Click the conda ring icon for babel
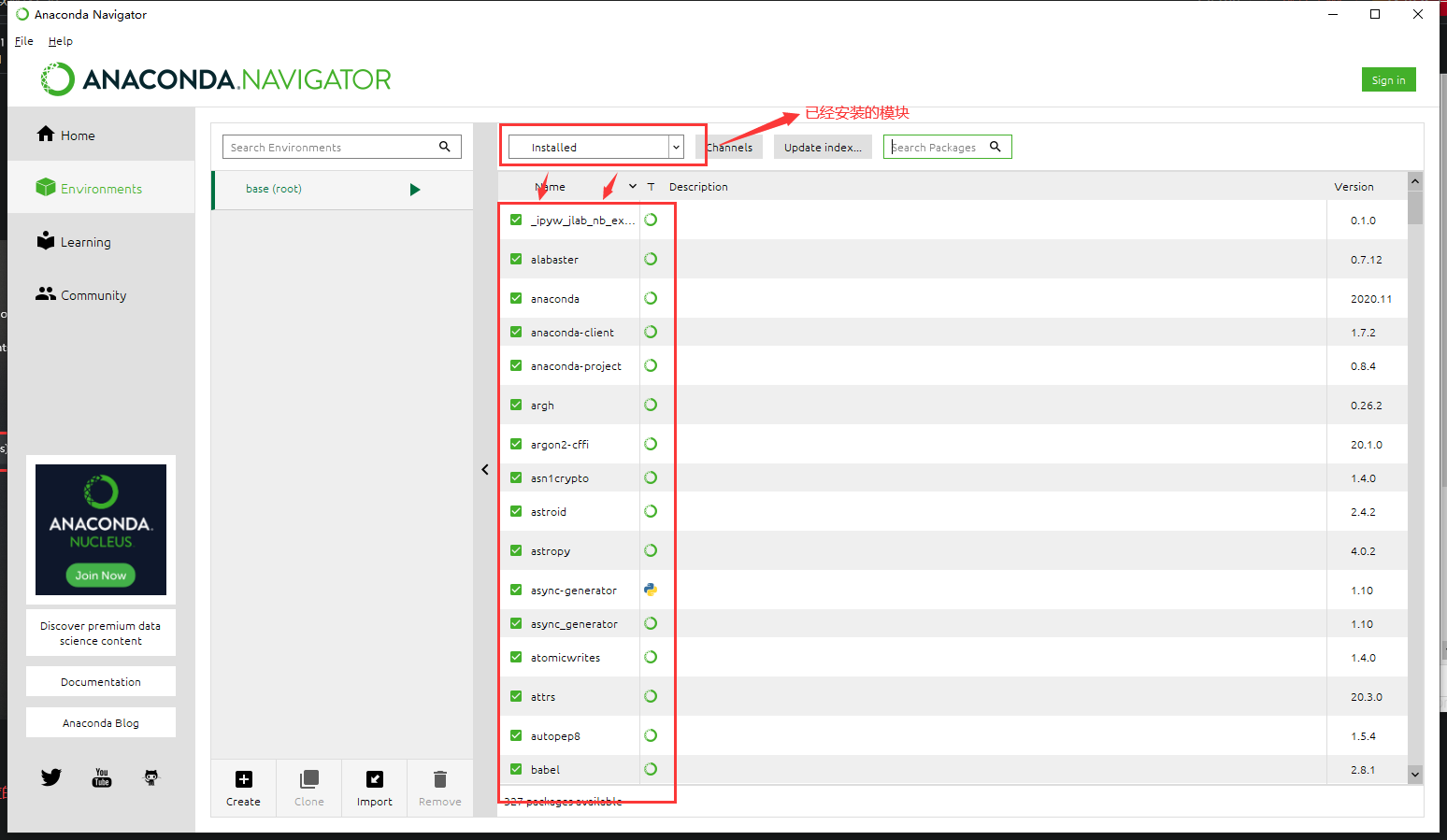 click(651, 769)
